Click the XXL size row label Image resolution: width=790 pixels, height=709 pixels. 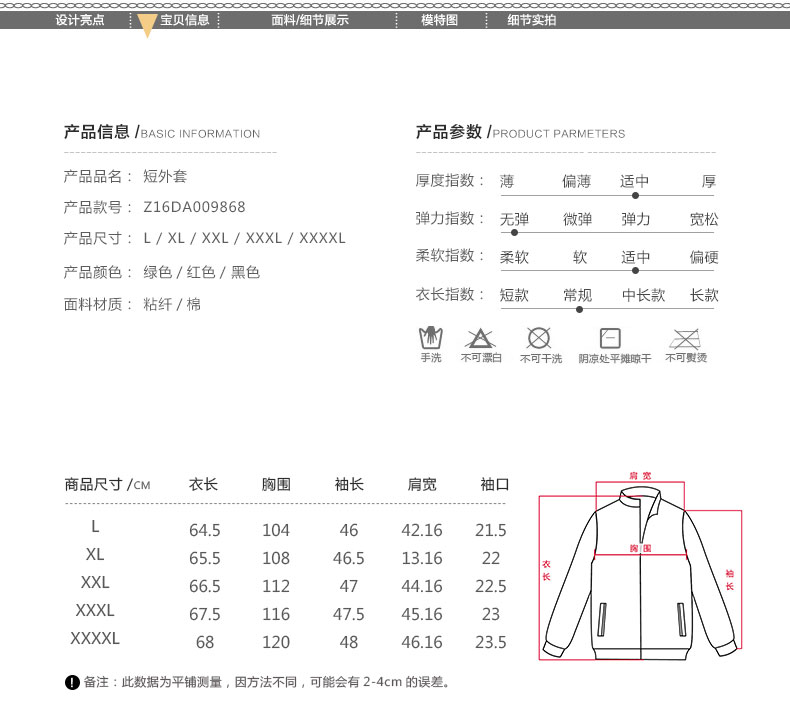pos(95,583)
